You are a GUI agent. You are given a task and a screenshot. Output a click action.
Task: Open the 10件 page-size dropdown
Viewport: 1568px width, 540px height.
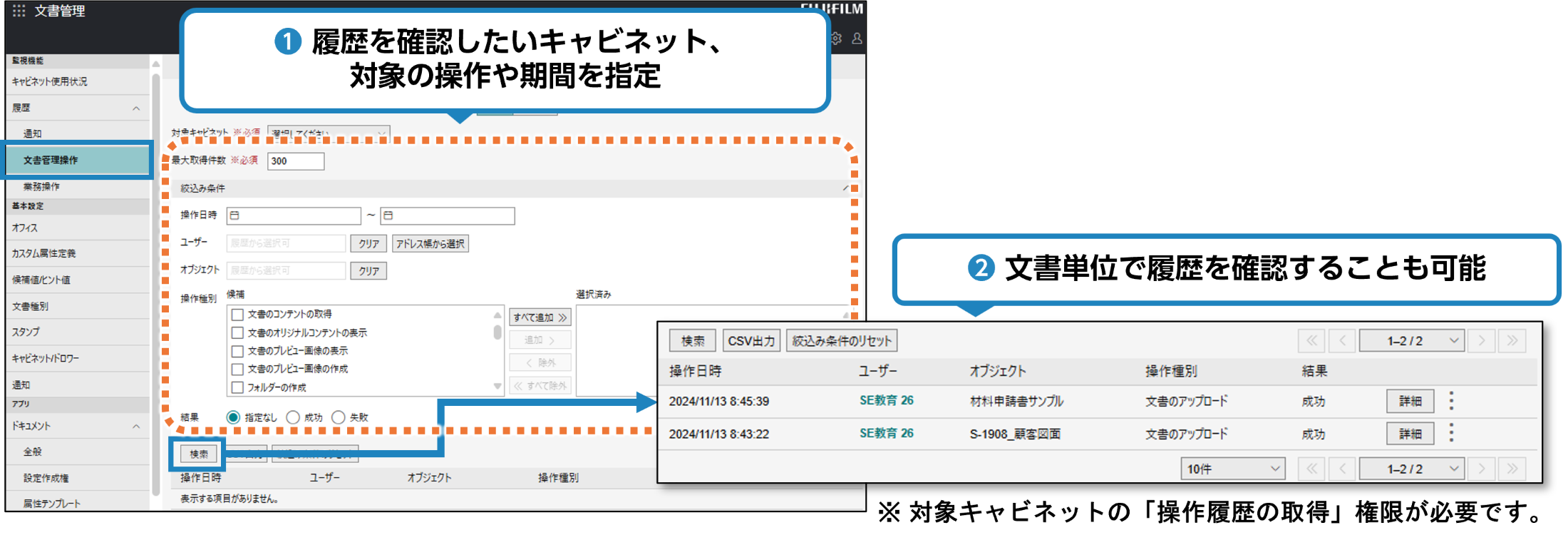[x=1232, y=469]
